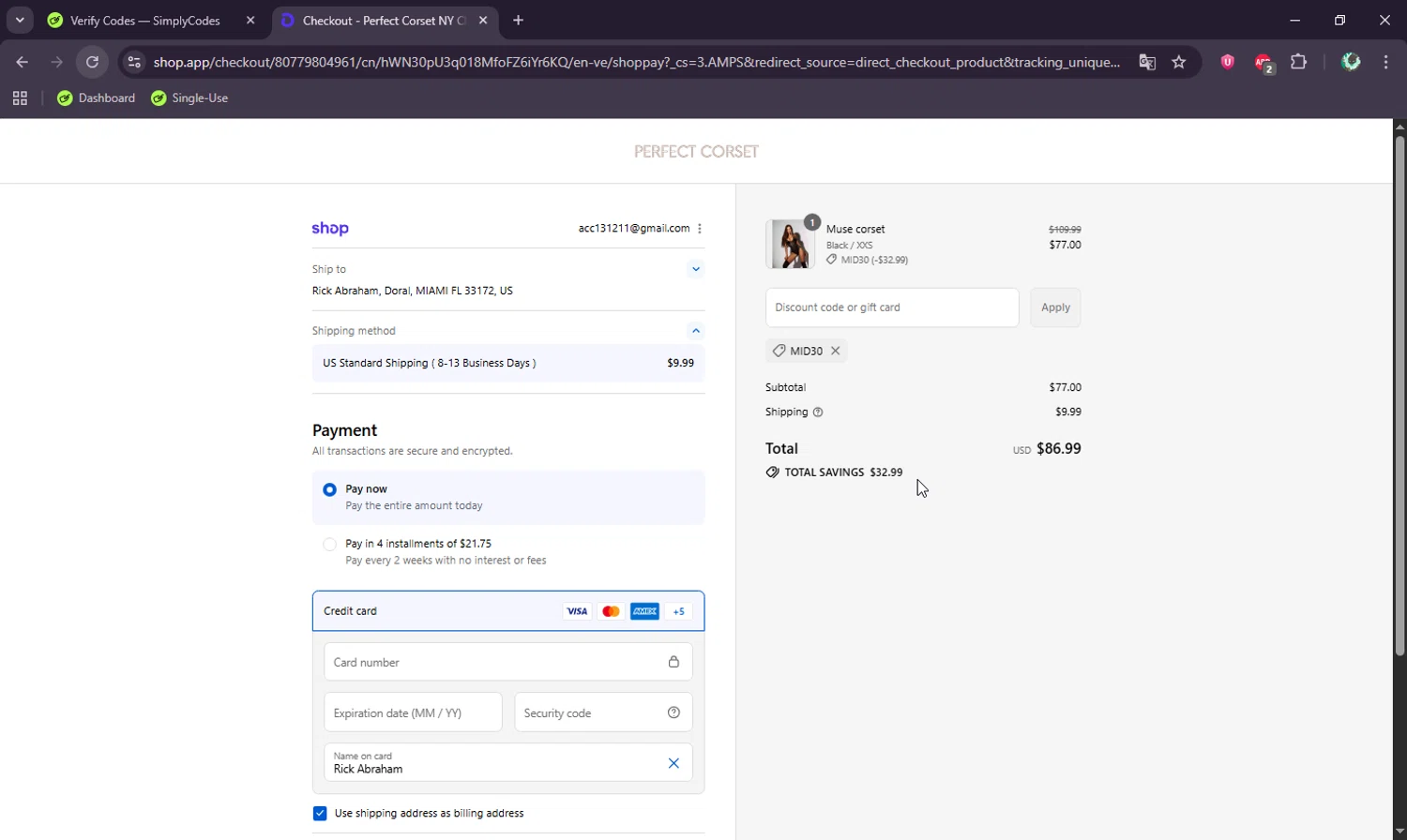Image resolution: width=1407 pixels, height=840 pixels.
Task: Open Chrome three-dot menu
Action: coord(1385,62)
